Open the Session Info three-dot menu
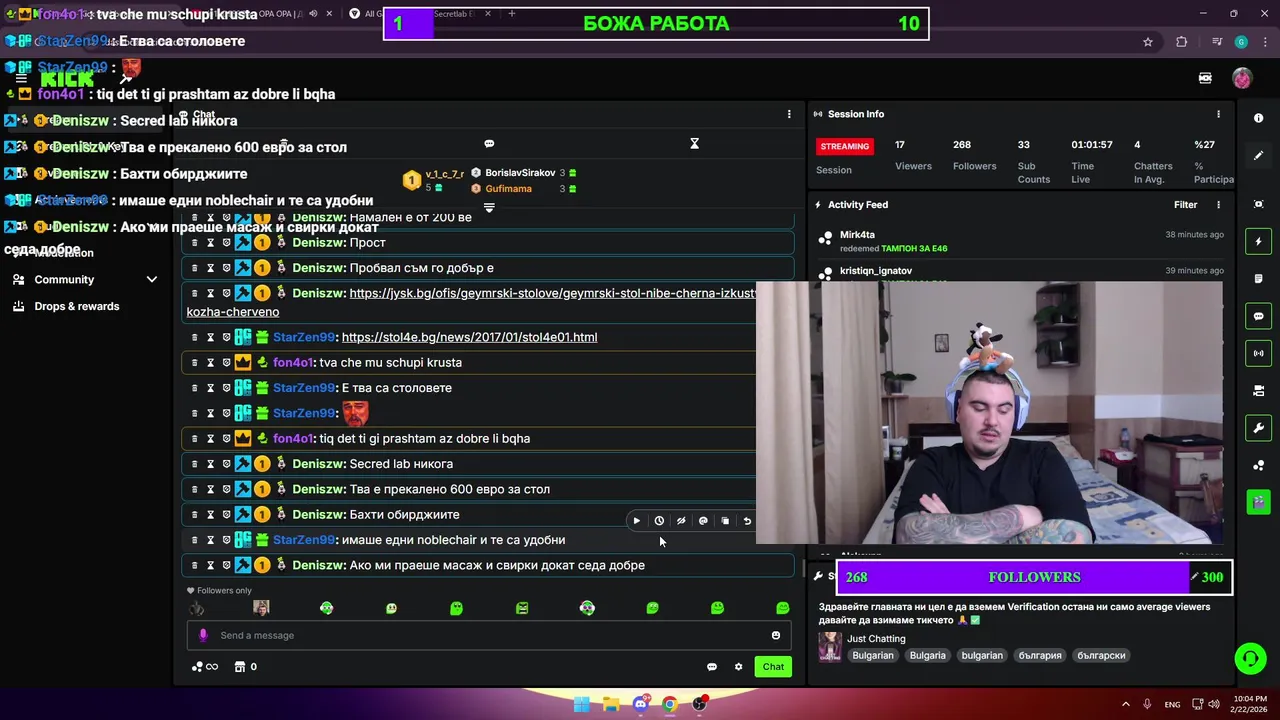This screenshot has height=720, width=1280. (x=1218, y=114)
